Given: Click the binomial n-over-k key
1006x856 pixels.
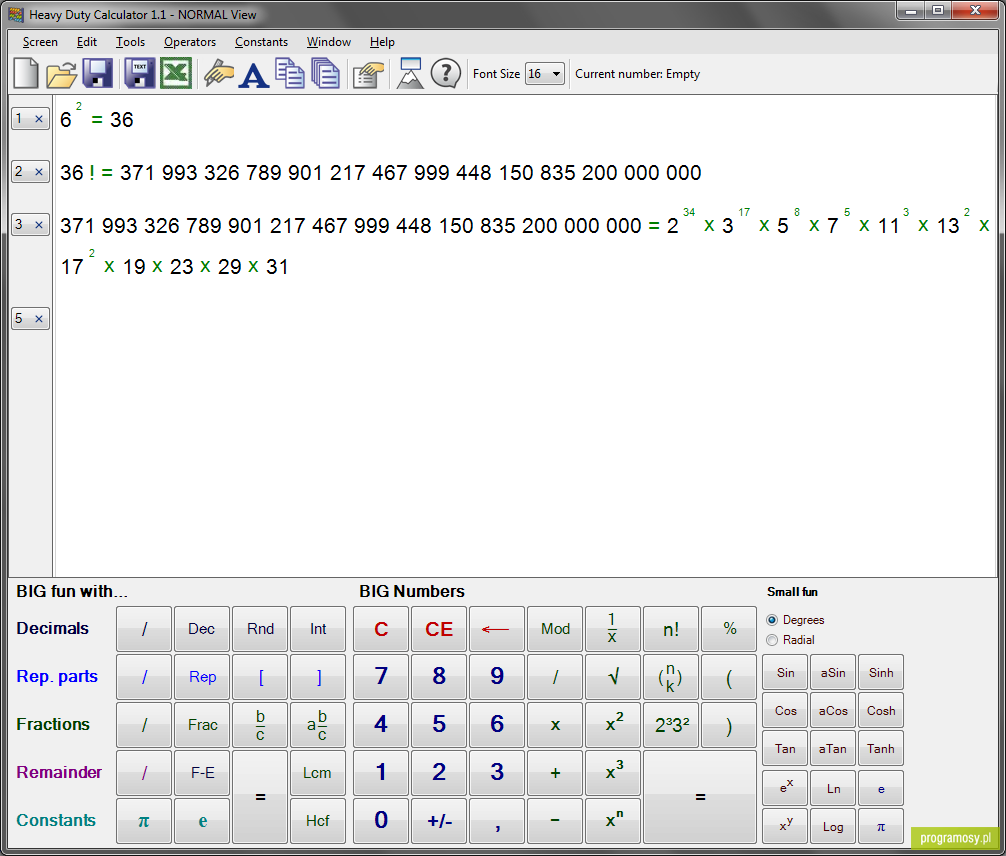Looking at the screenshot, I should (670, 676).
